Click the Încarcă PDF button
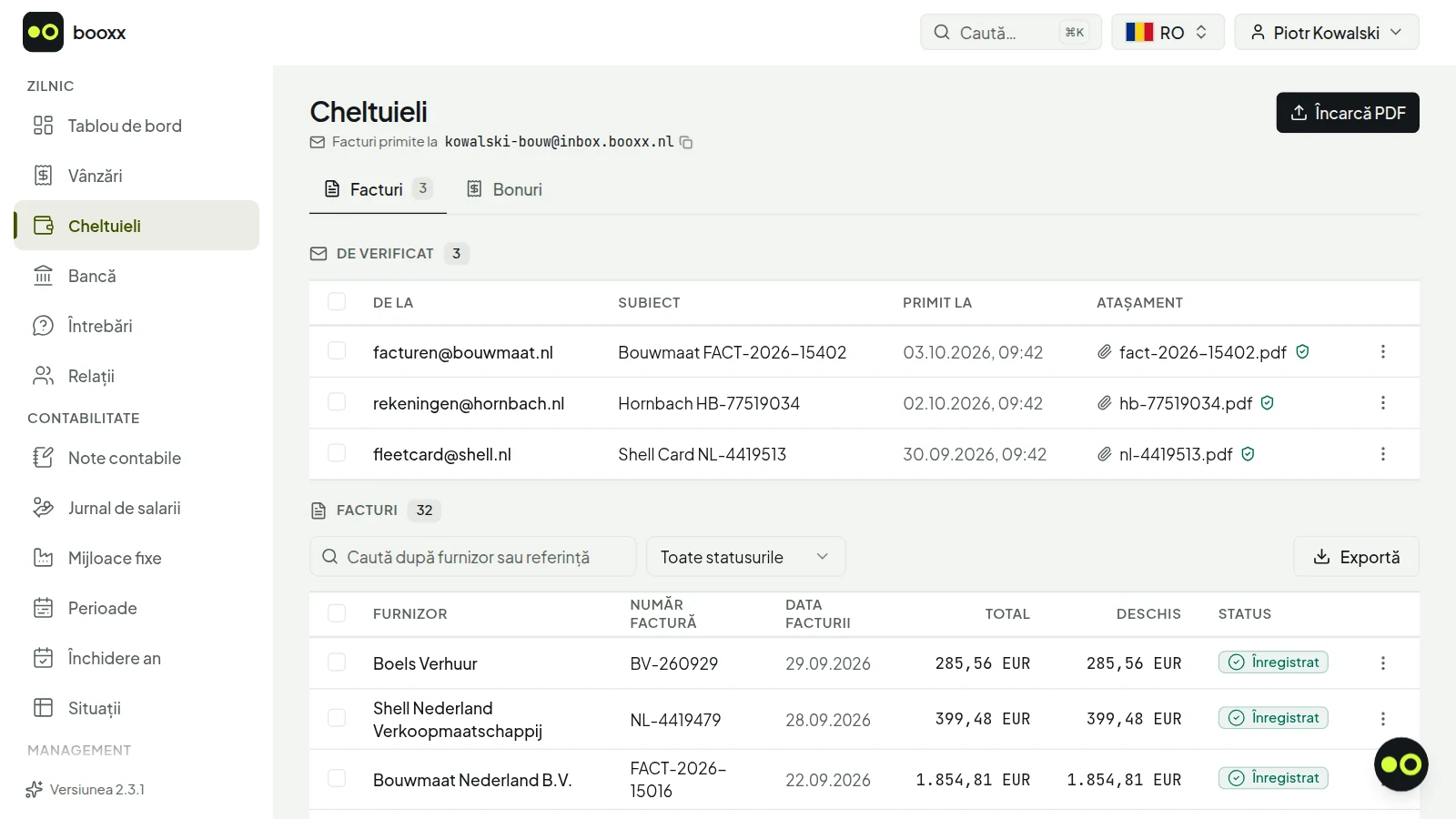The image size is (1456, 819). tap(1348, 113)
